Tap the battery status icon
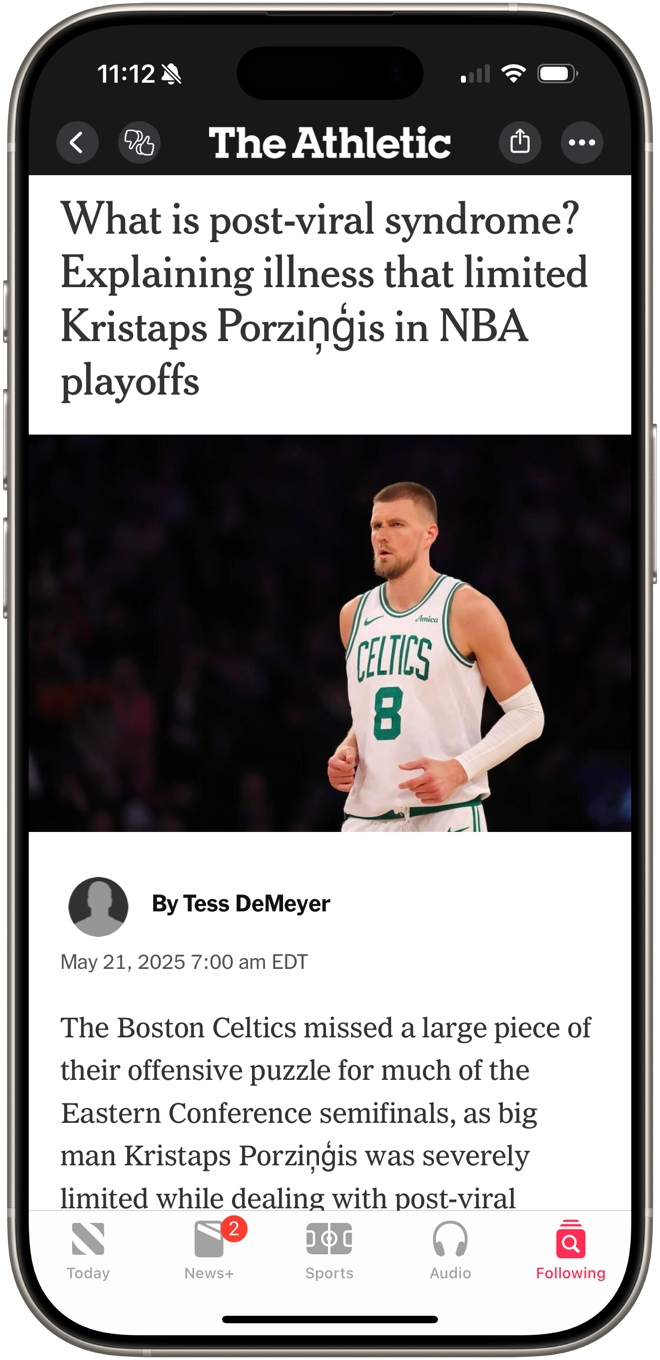Screen dimensions: 660x1360 tap(556, 74)
